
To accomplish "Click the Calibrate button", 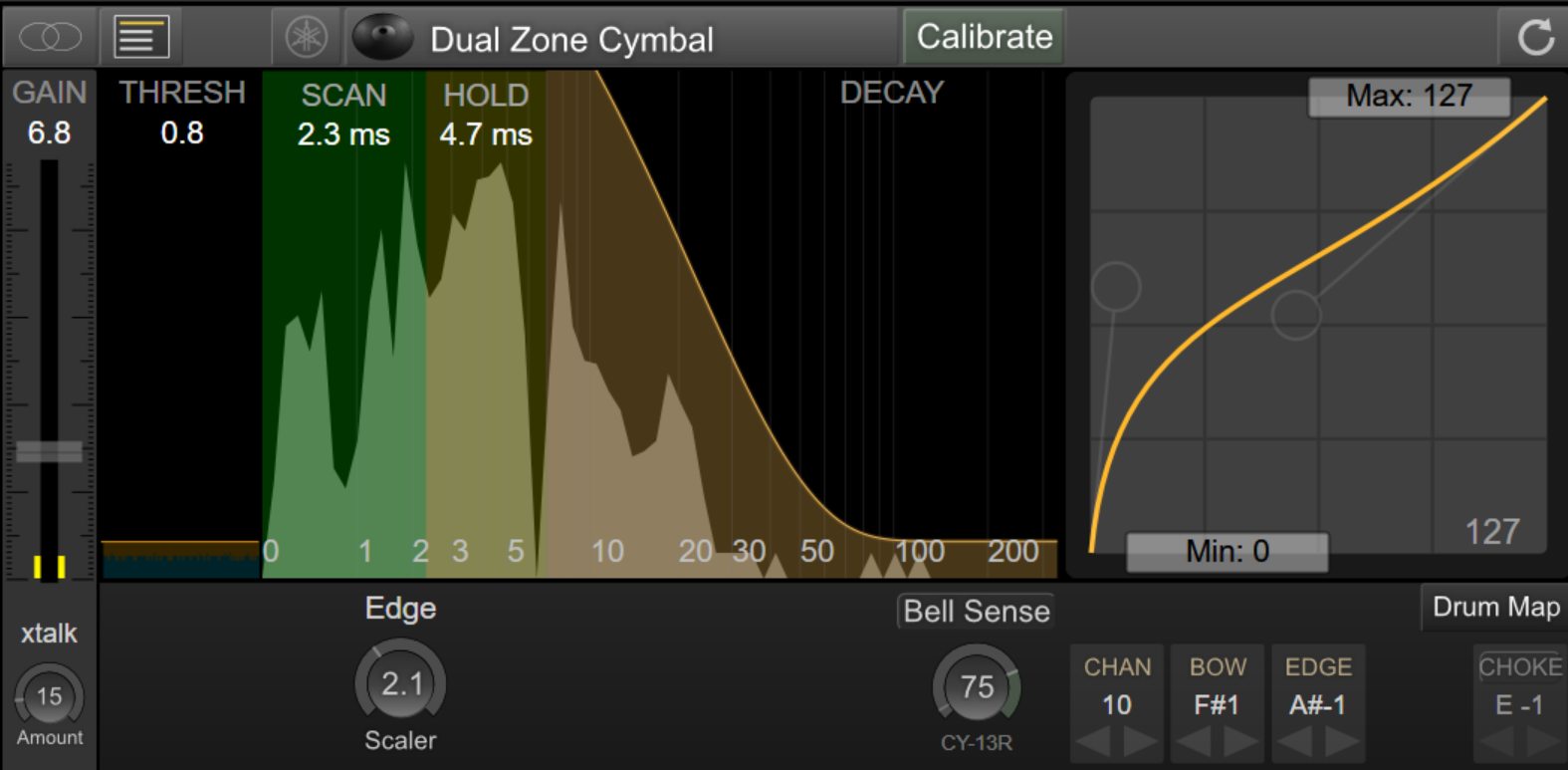I will (x=984, y=37).
